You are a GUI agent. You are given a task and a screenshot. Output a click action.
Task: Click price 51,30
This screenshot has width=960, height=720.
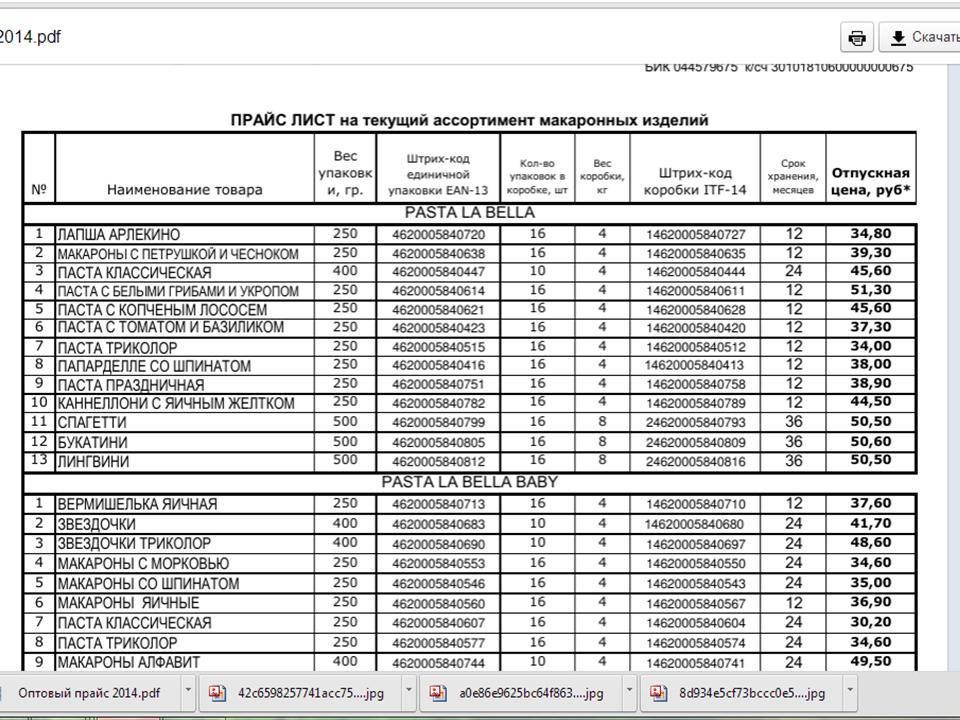(x=871, y=290)
